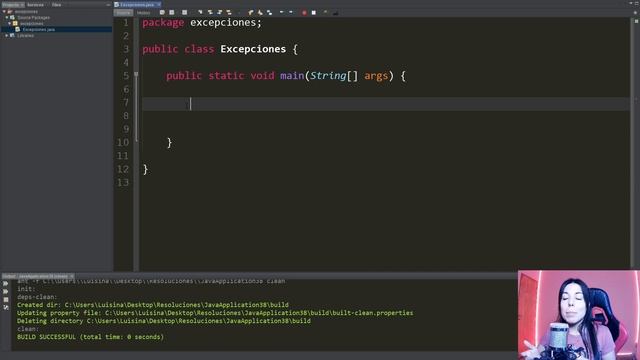The width and height of the screenshot is (640, 360).
Task: Click Find Previous Occurrence icon
Action: click(x=210, y=13)
